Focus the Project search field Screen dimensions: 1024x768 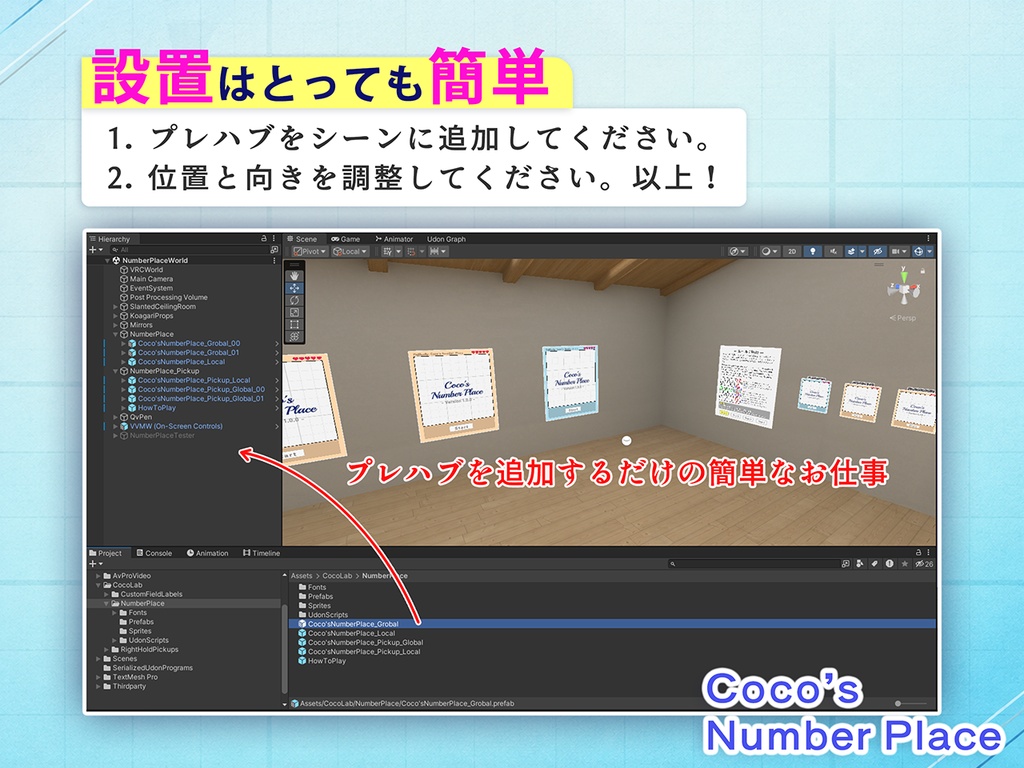(753, 564)
